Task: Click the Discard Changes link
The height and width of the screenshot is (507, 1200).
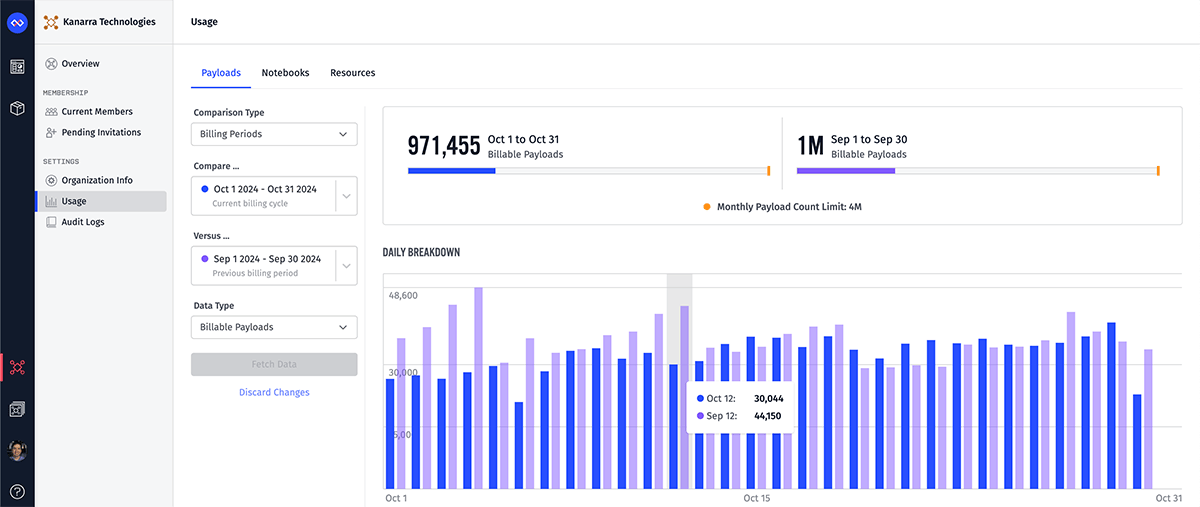Action: pyautogui.click(x=273, y=393)
